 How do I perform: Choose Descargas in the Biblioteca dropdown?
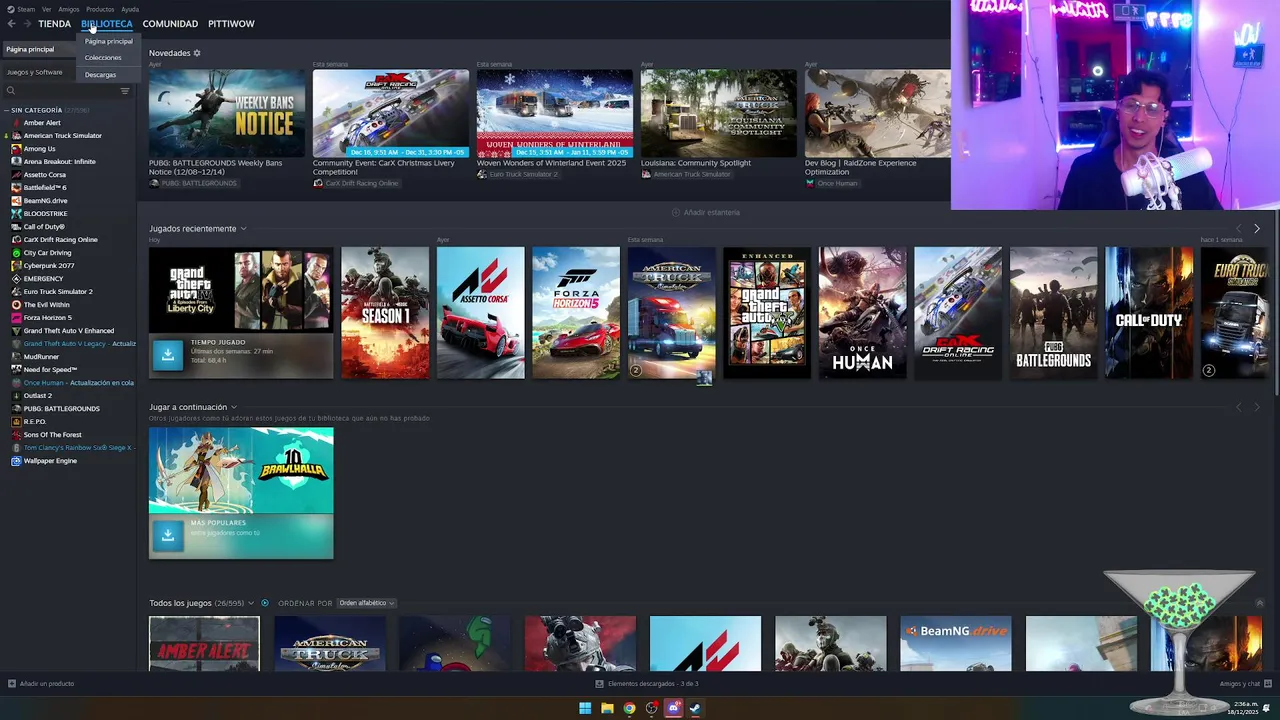click(100, 75)
